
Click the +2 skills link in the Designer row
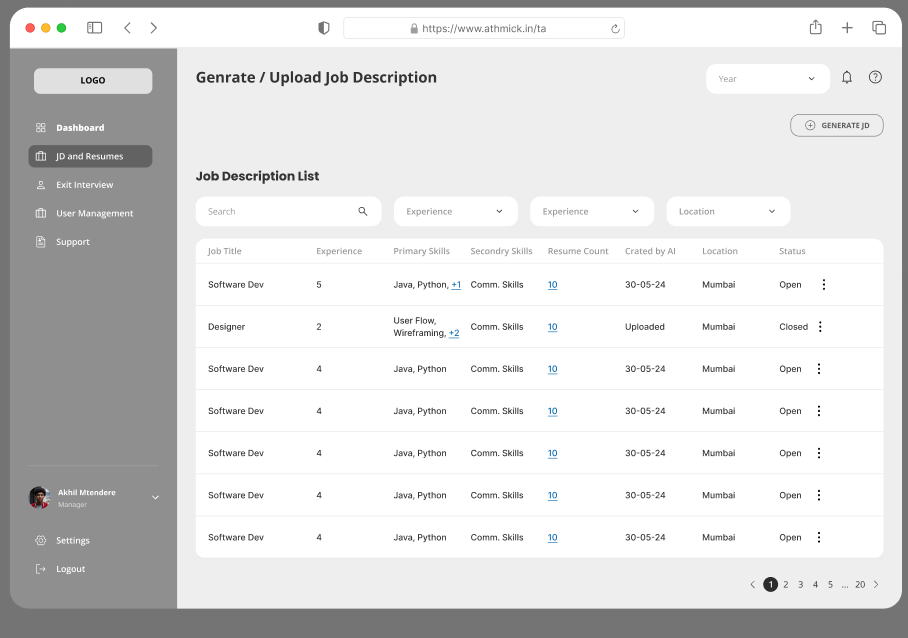[x=454, y=333]
